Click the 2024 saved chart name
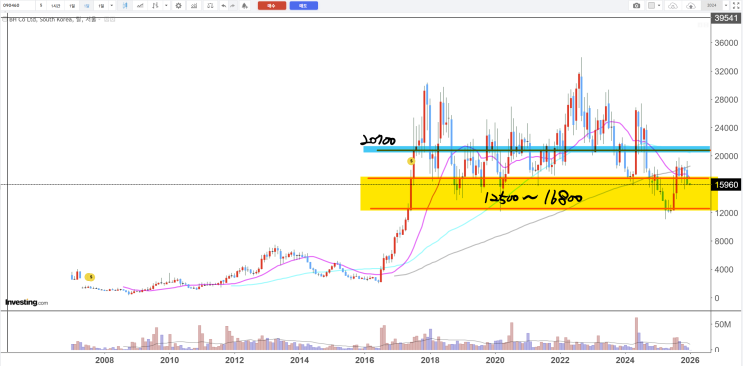 coord(711,5)
